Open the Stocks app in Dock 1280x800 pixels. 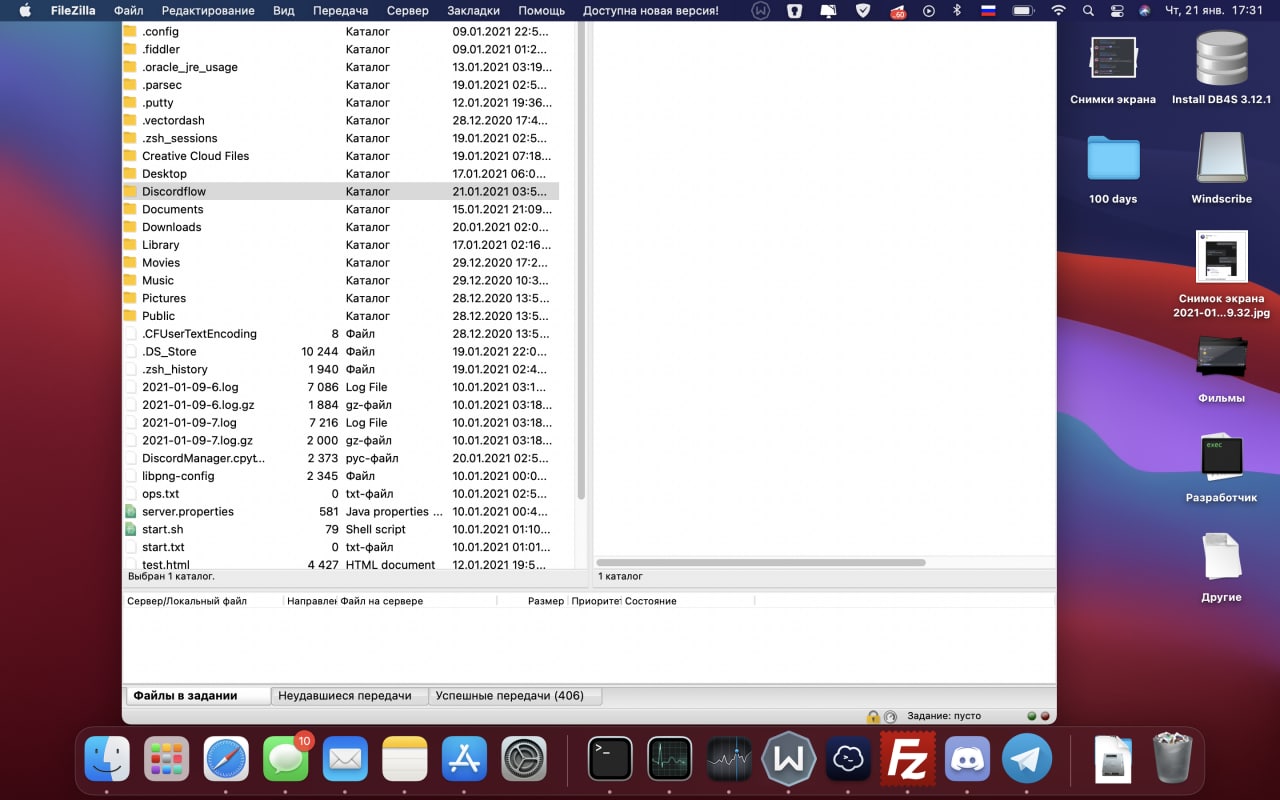(729, 759)
